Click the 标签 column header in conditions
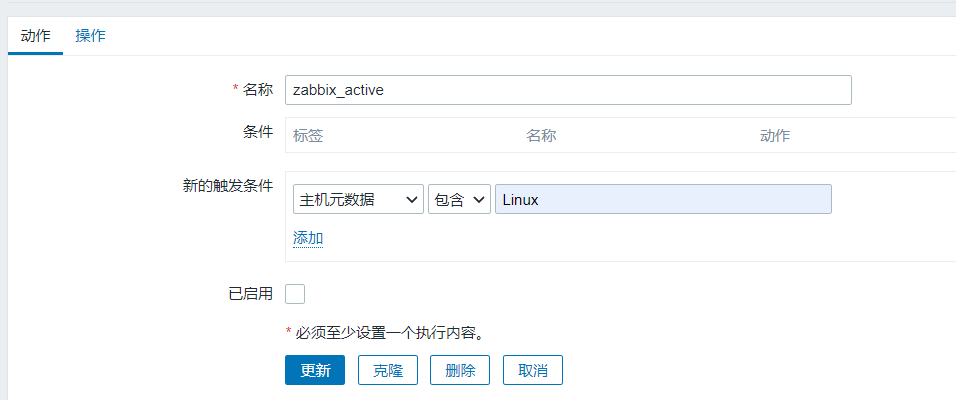Image resolution: width=956 pixels, height=400 pixels. click(308, 136)
